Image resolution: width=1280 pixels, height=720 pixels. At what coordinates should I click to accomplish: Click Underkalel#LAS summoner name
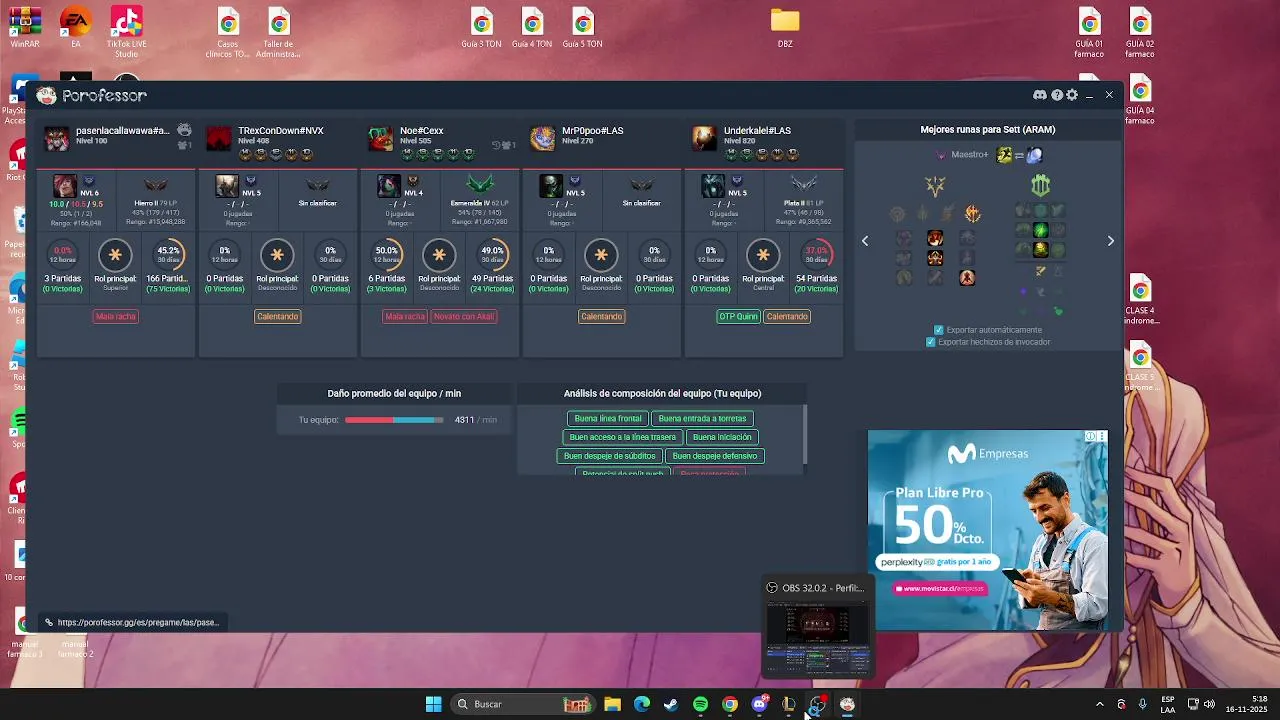point(757,131)
